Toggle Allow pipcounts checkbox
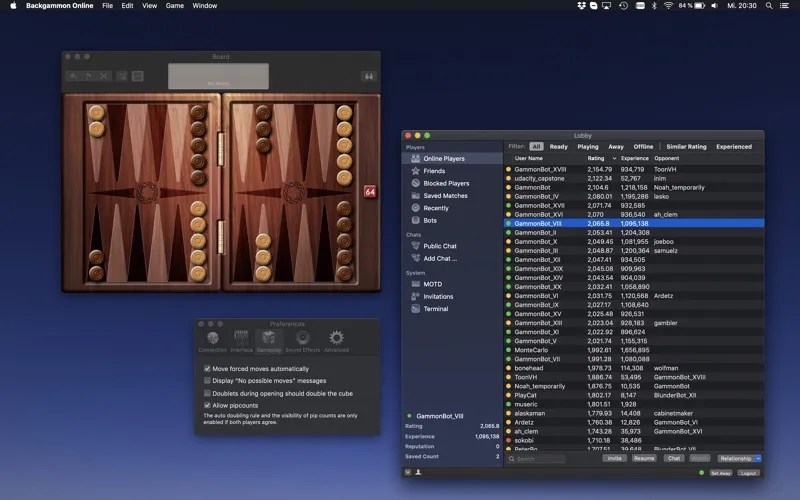The width and height of the screenshot is (800, 500). [x=207, y=406]
